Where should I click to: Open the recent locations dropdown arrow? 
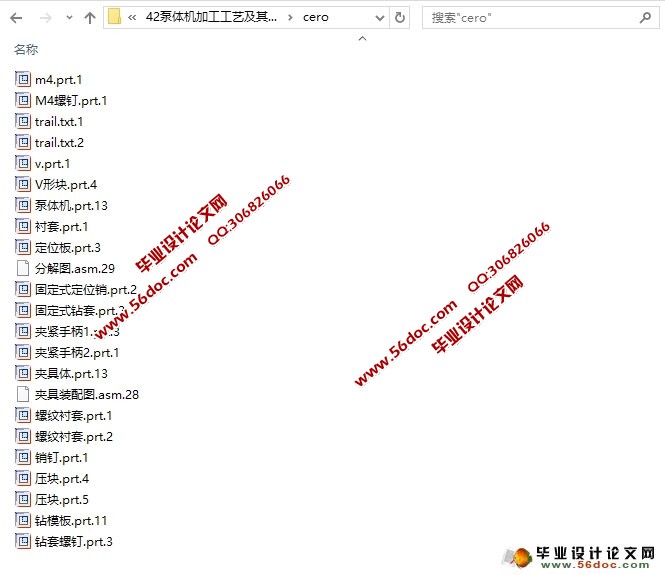pos(69,18)
